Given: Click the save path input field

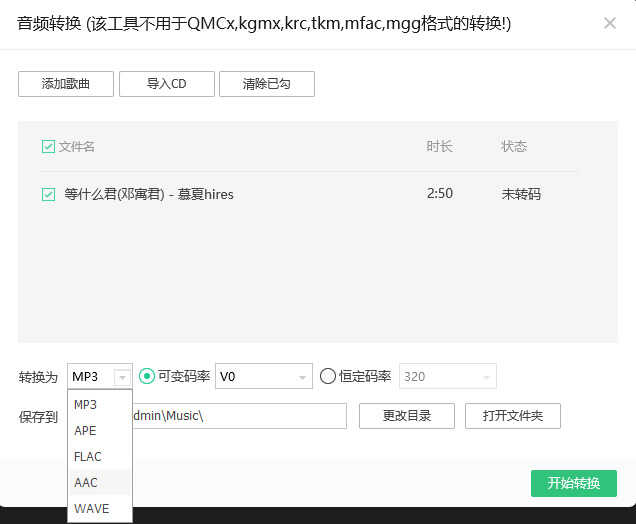Looking at the screenshot, I should point(239,416).
